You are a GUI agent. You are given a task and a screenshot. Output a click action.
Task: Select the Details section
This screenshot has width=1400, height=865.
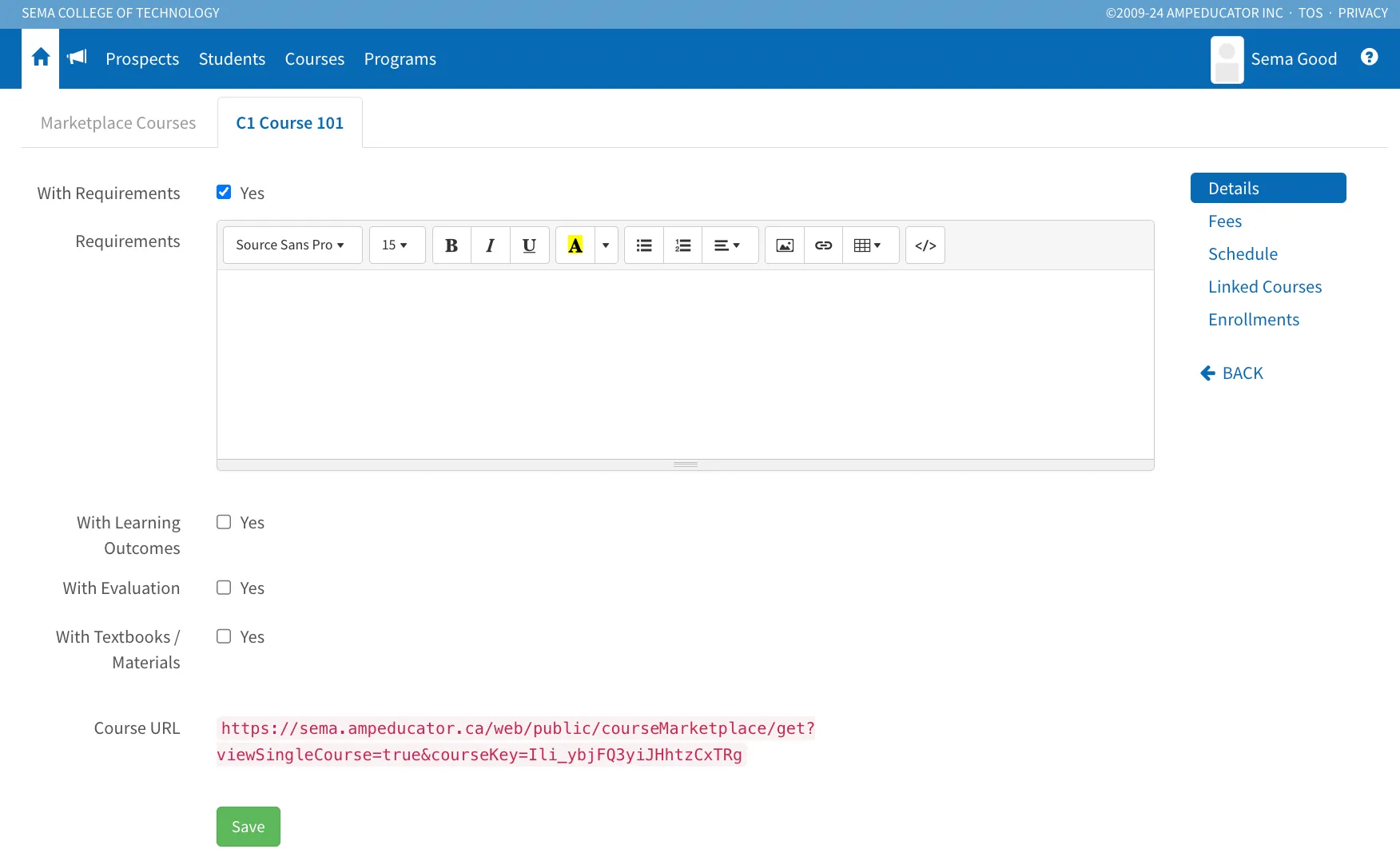coord(1268,188)
